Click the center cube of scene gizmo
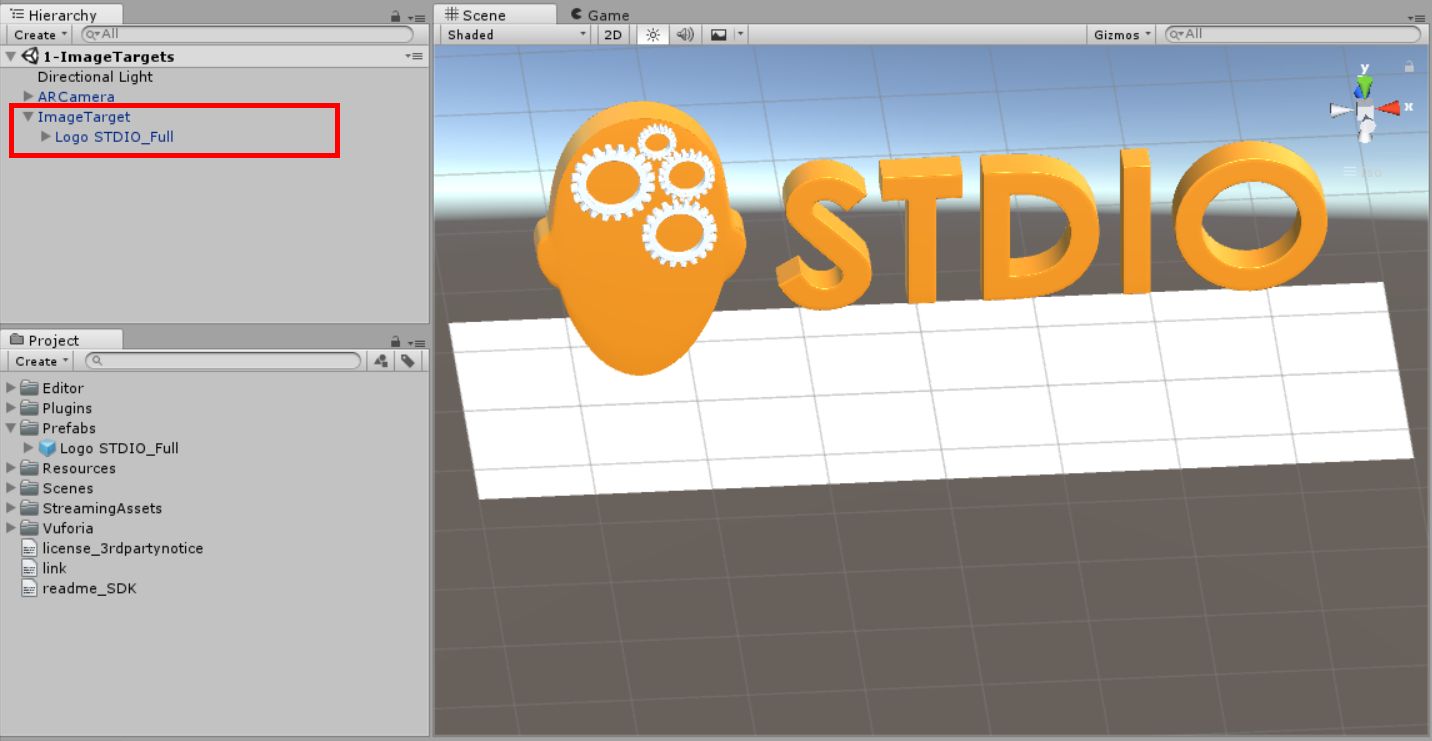This screenshot has width=1432, height=741. (1365, 110)
